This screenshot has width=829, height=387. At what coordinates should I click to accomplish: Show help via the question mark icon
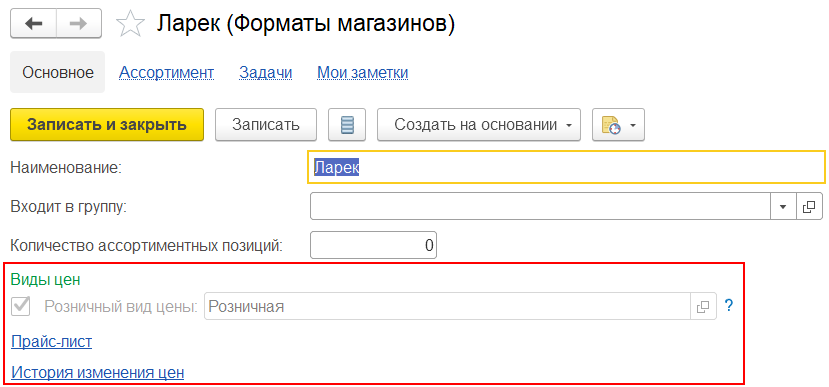pyautogui.click(x=729, y=306)
